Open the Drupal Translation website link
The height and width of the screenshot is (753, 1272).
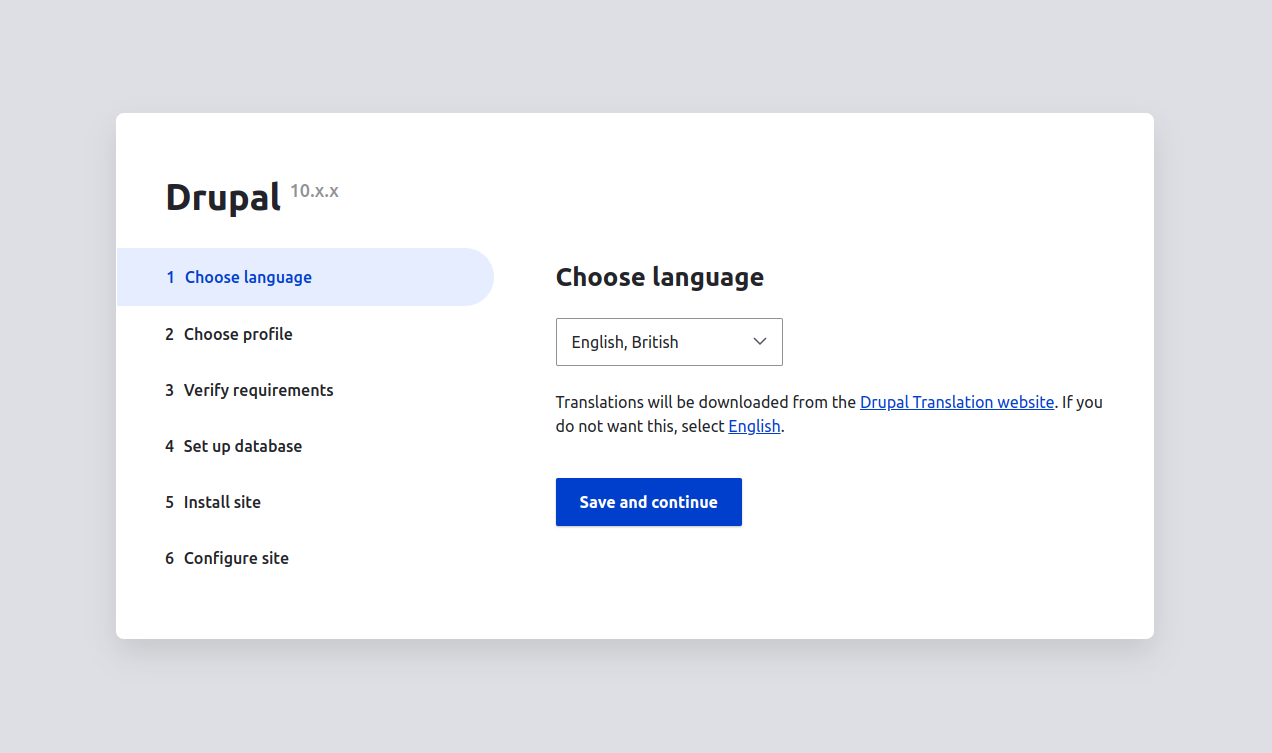pos(956,402)
